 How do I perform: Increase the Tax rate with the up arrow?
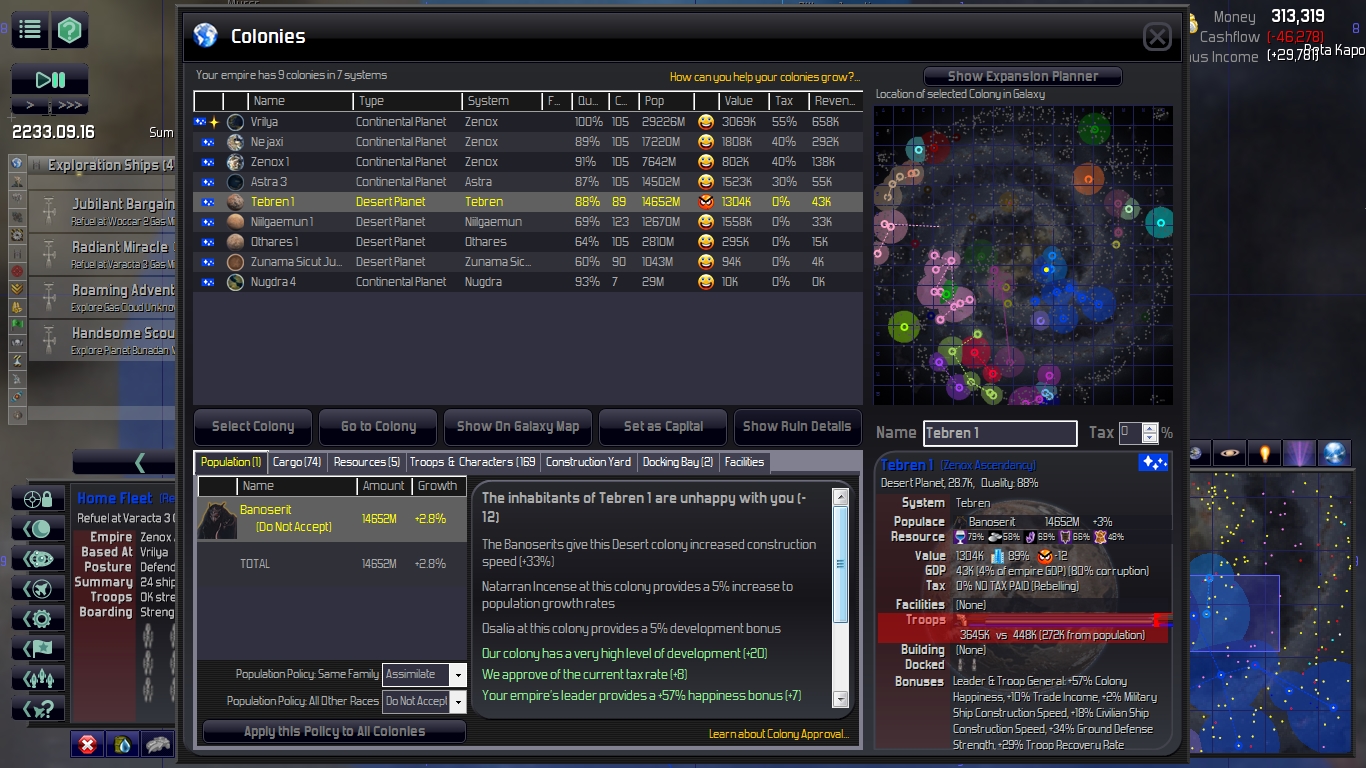click(x=1150, y=428)
